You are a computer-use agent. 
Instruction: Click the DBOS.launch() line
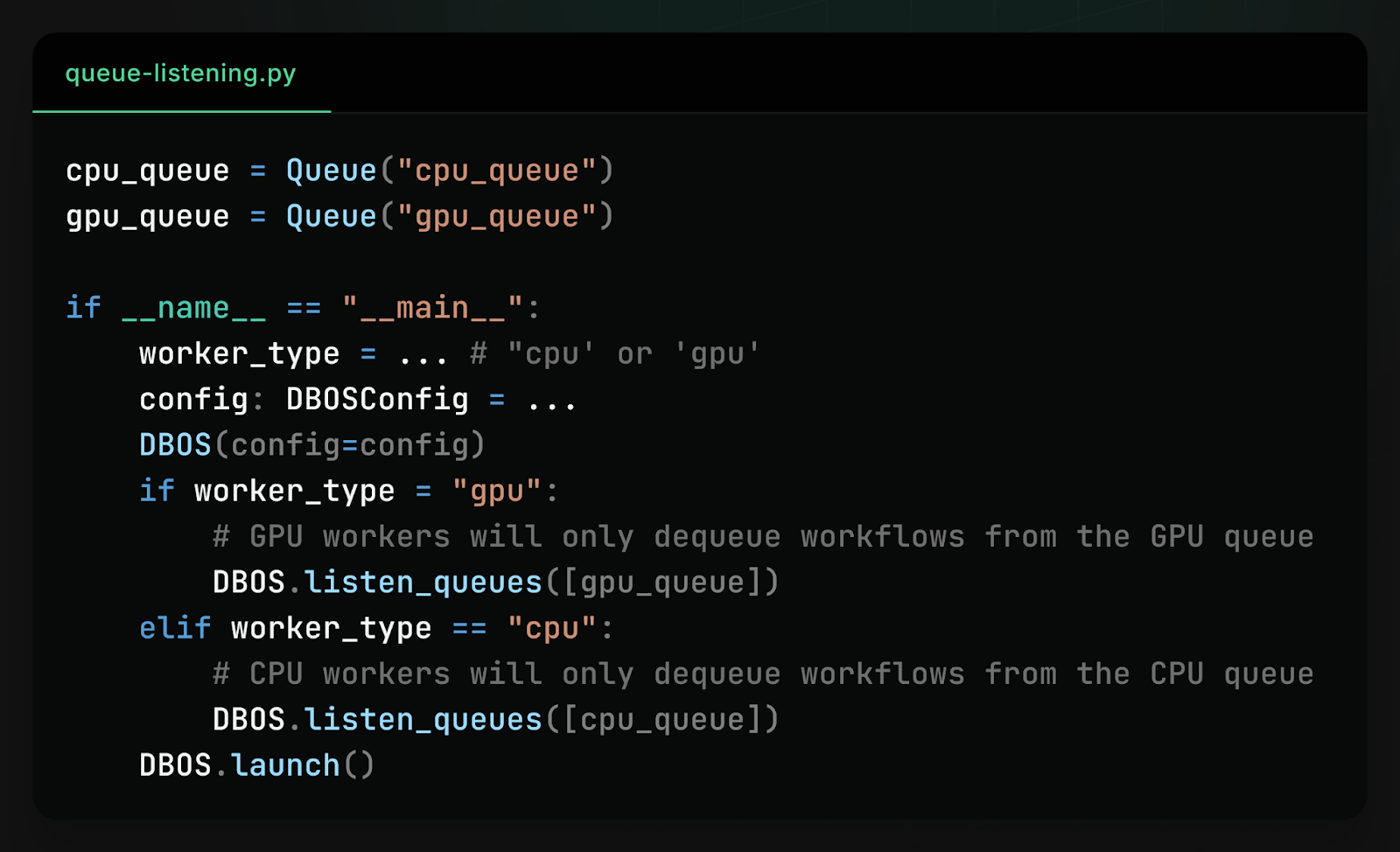pyautogui.click(x=257, y=765)
